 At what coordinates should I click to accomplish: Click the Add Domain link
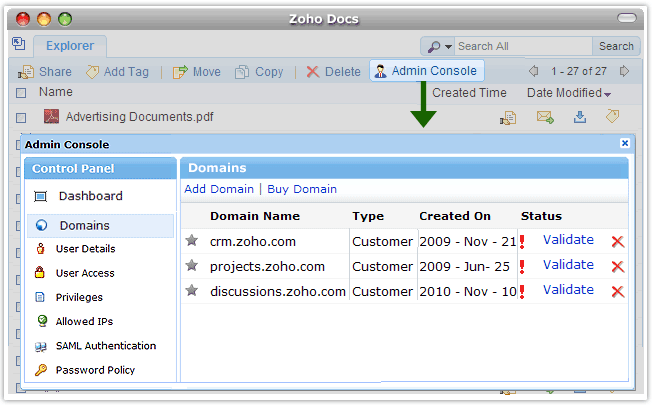219,189
